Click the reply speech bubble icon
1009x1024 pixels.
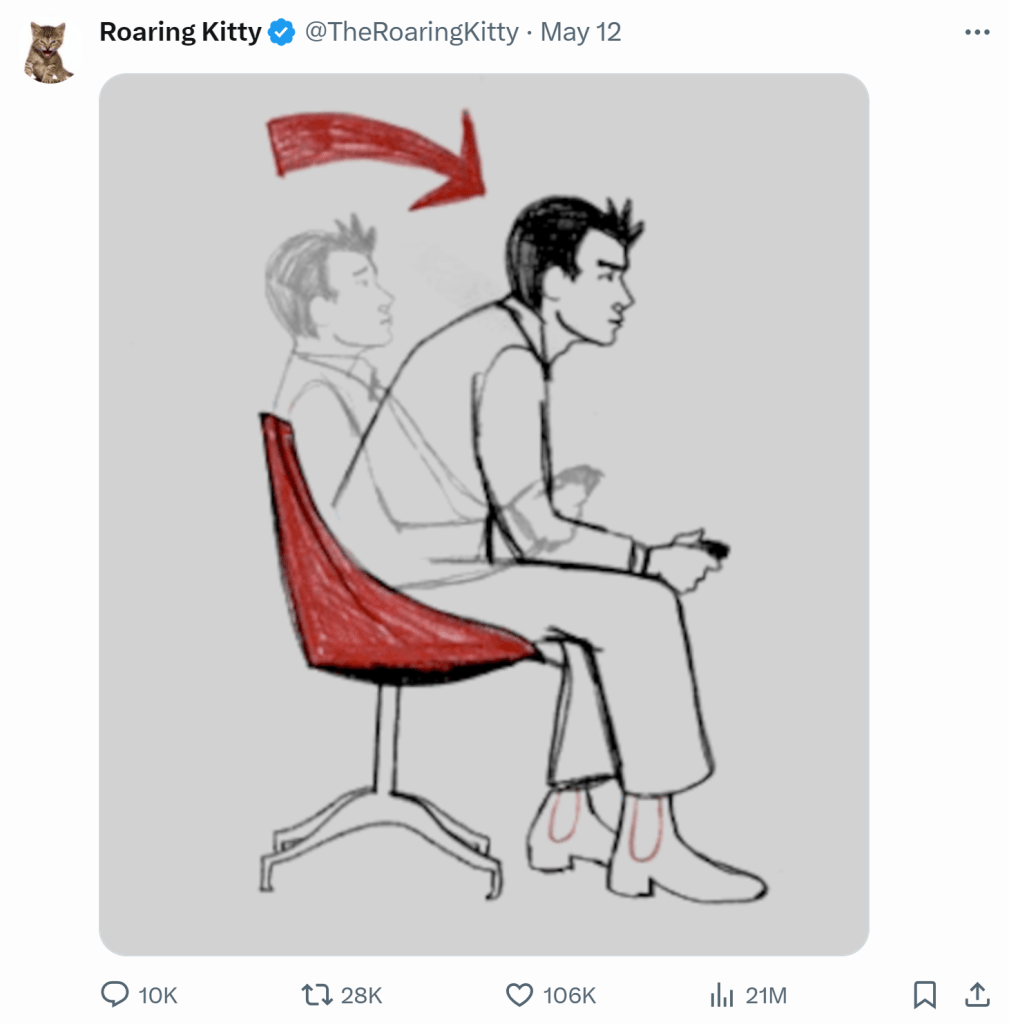pyautogui.click(x=116, y=994)
